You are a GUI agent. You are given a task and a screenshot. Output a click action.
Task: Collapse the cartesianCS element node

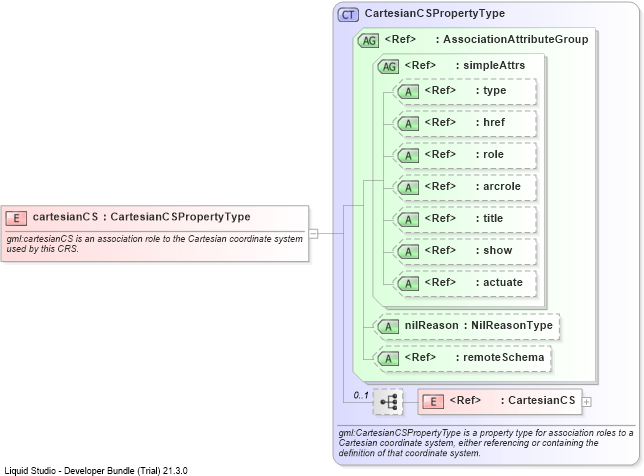point(313,234)
